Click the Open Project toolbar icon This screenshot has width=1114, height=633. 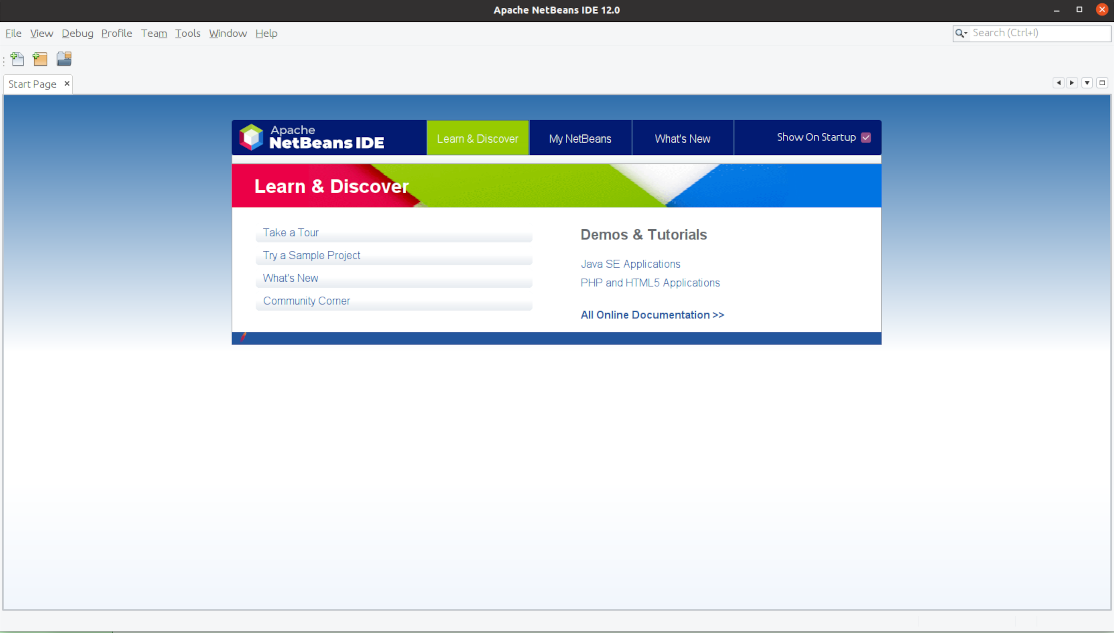[x=64, y=59]
